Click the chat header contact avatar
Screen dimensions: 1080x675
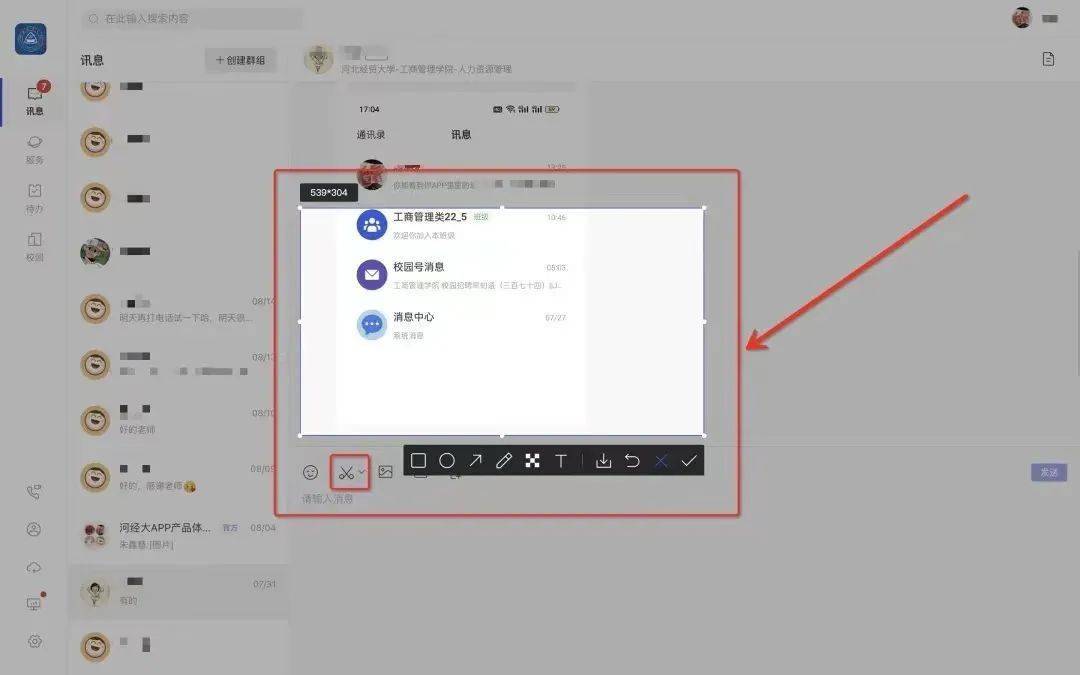click(x=319, y=60)
